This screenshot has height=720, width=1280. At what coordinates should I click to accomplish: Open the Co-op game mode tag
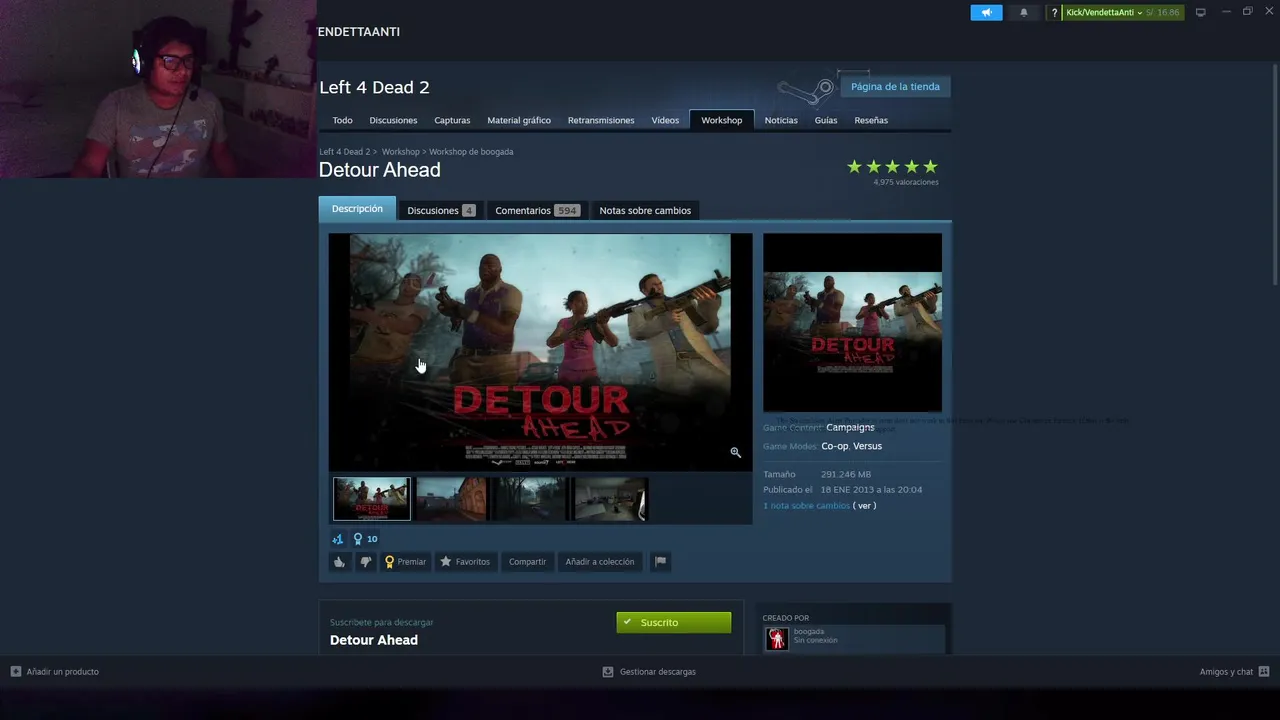coord(834,446)
